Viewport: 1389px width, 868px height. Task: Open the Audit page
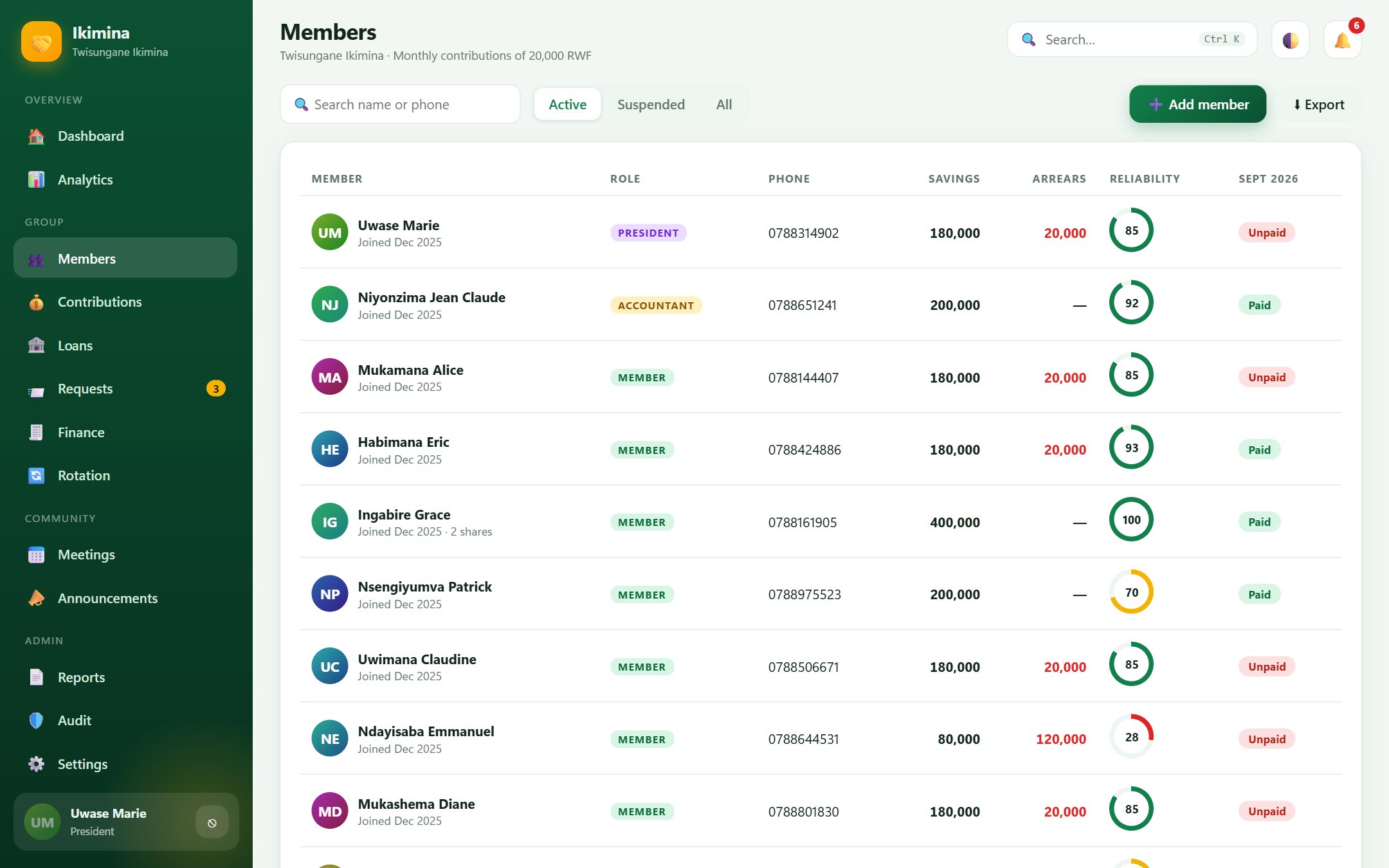click(125, 721)
